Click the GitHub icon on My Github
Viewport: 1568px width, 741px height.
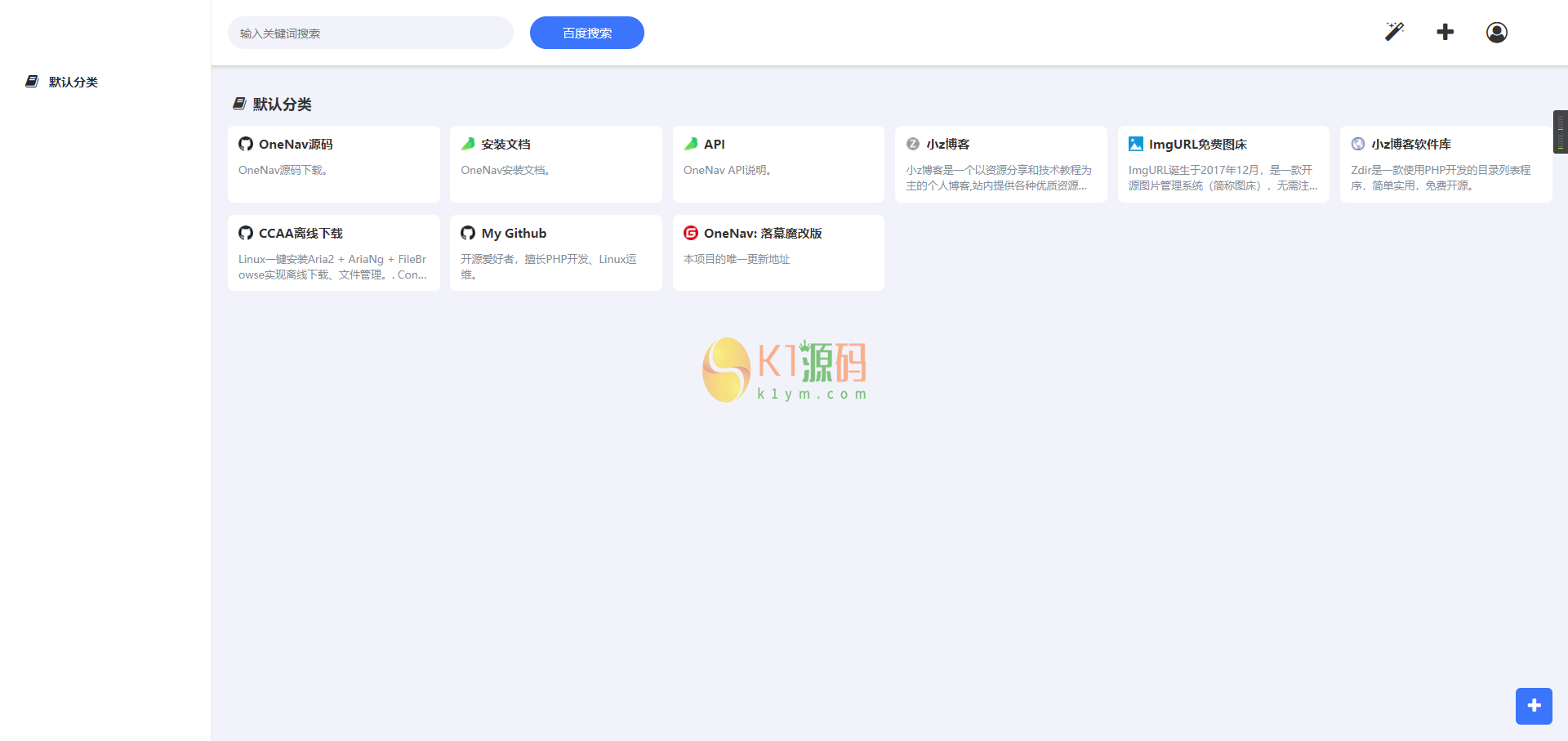tap(468, 233)
